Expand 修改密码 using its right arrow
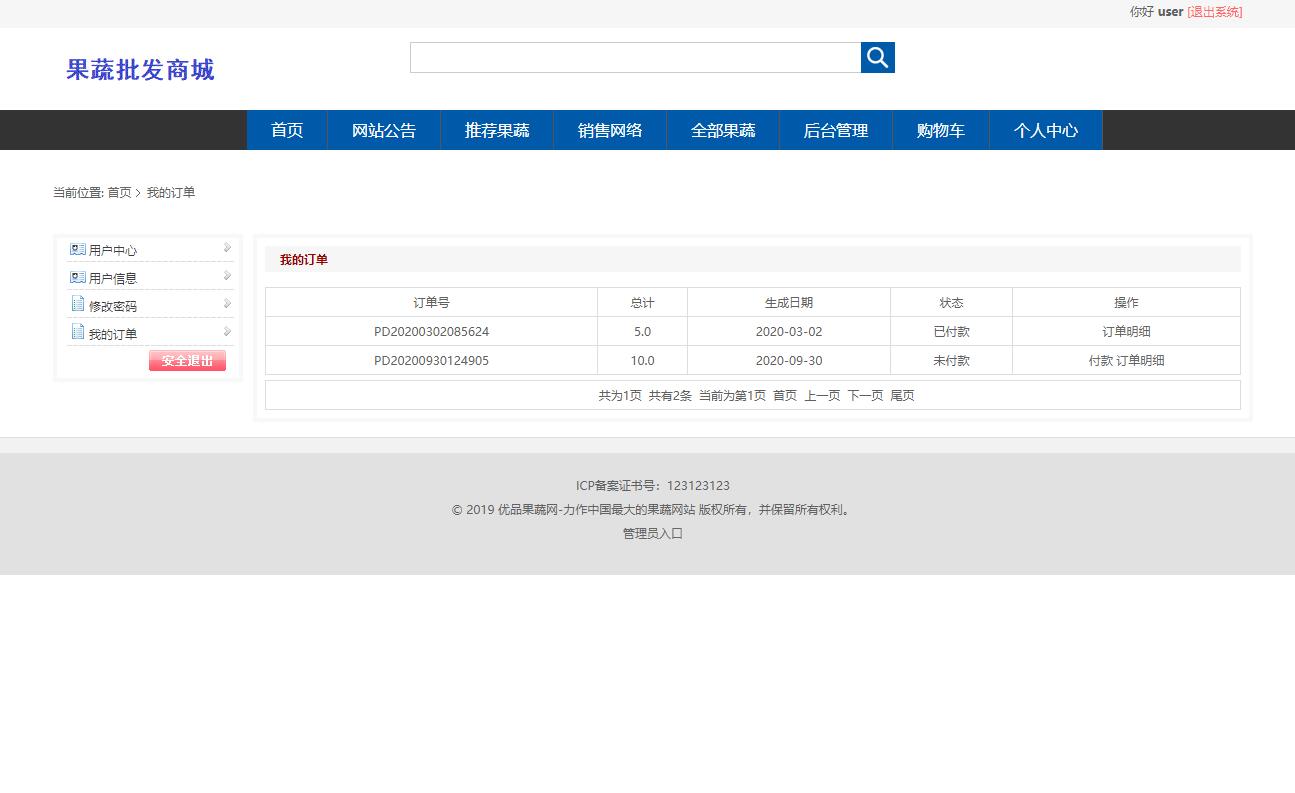The image size is (1295, 793). [x=227, y=304]
